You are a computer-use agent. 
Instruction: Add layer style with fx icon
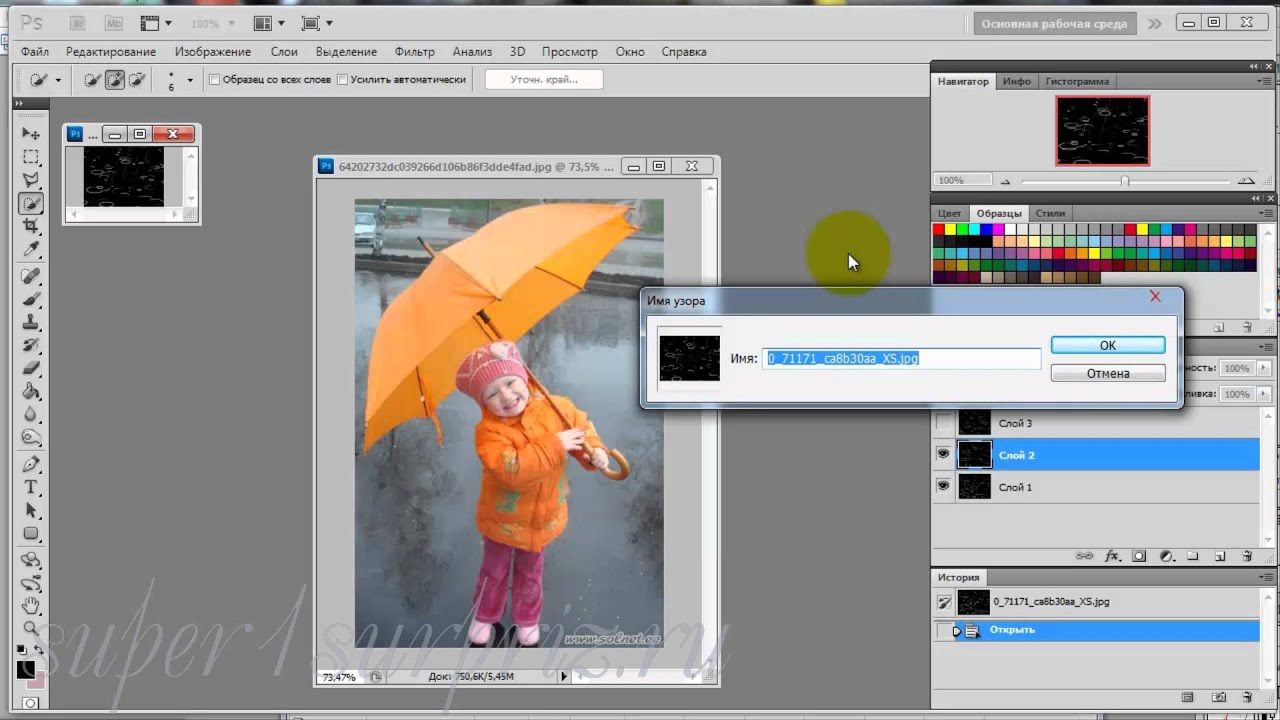[x=1113, y=556]
